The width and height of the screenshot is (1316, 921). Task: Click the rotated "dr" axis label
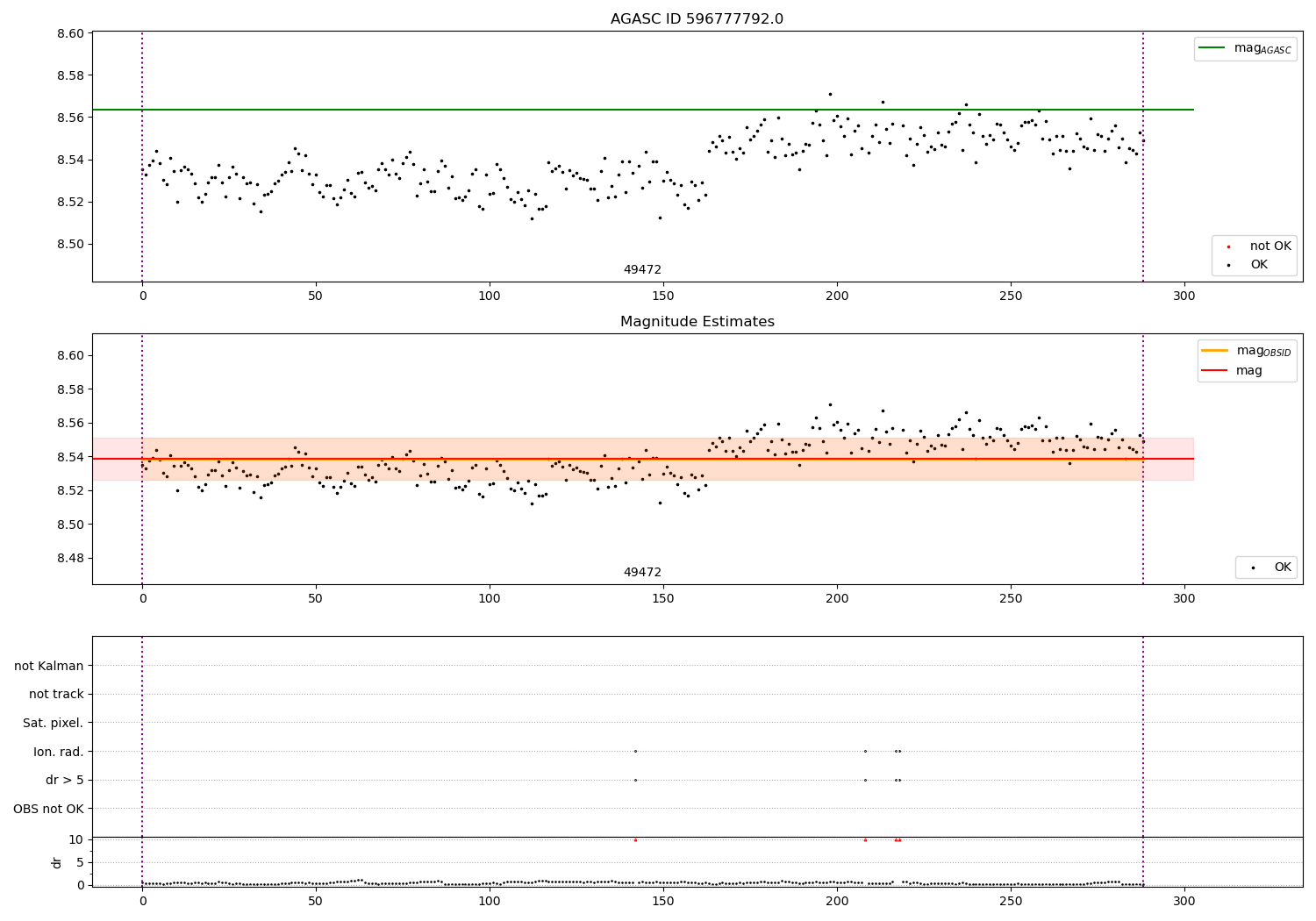[x=56, y=862]
